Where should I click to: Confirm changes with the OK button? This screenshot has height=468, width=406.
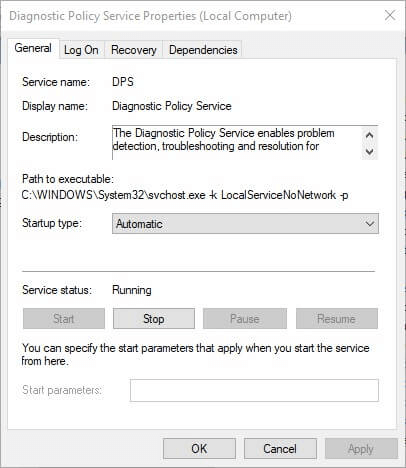coord(199,449)
